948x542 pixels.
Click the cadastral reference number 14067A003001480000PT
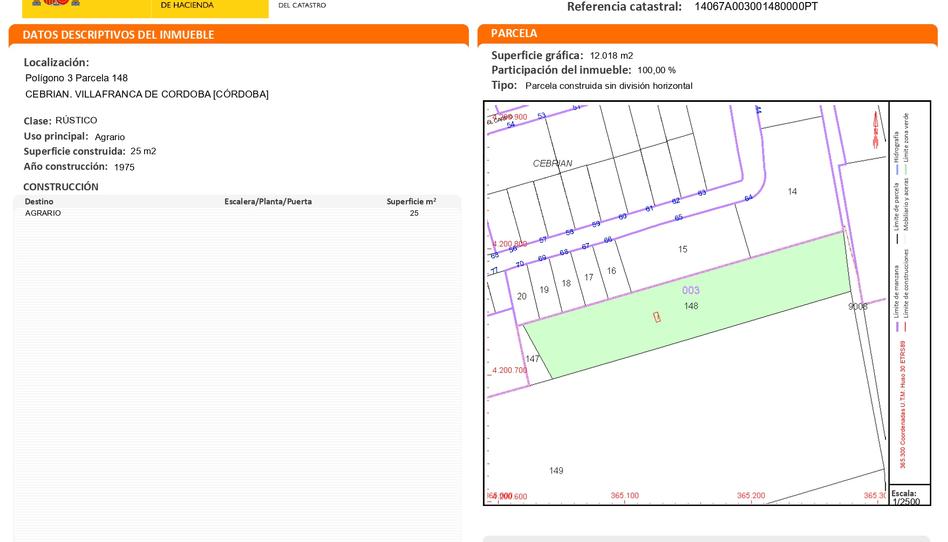[x=755, y=7]
